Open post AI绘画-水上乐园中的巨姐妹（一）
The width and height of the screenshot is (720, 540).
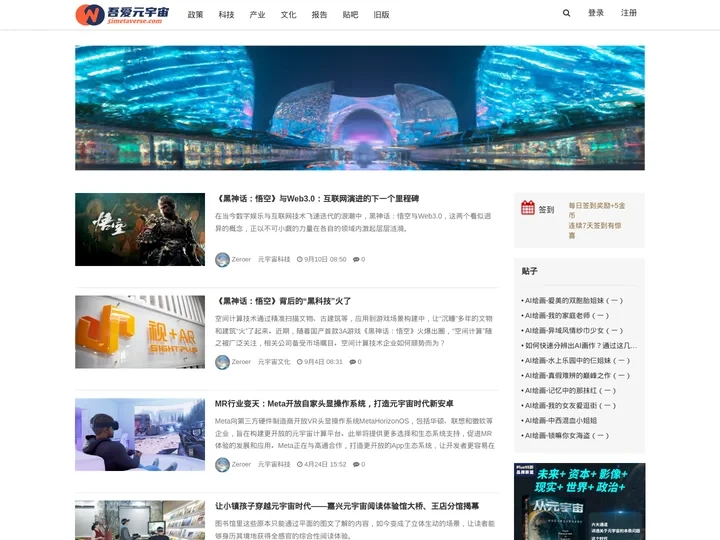(x=577, y=361)
